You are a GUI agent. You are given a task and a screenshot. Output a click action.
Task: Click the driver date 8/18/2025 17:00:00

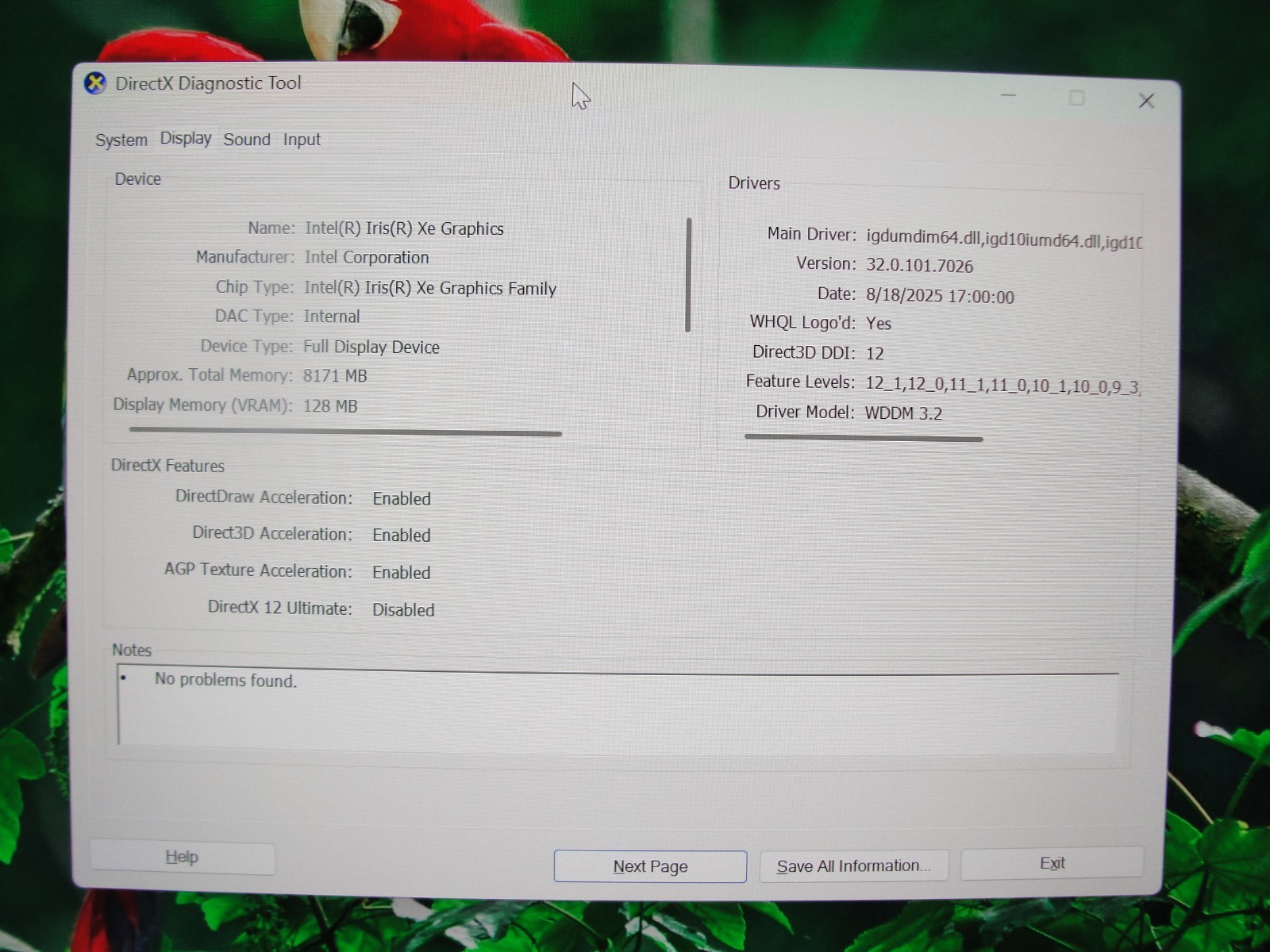click(940, 297)
